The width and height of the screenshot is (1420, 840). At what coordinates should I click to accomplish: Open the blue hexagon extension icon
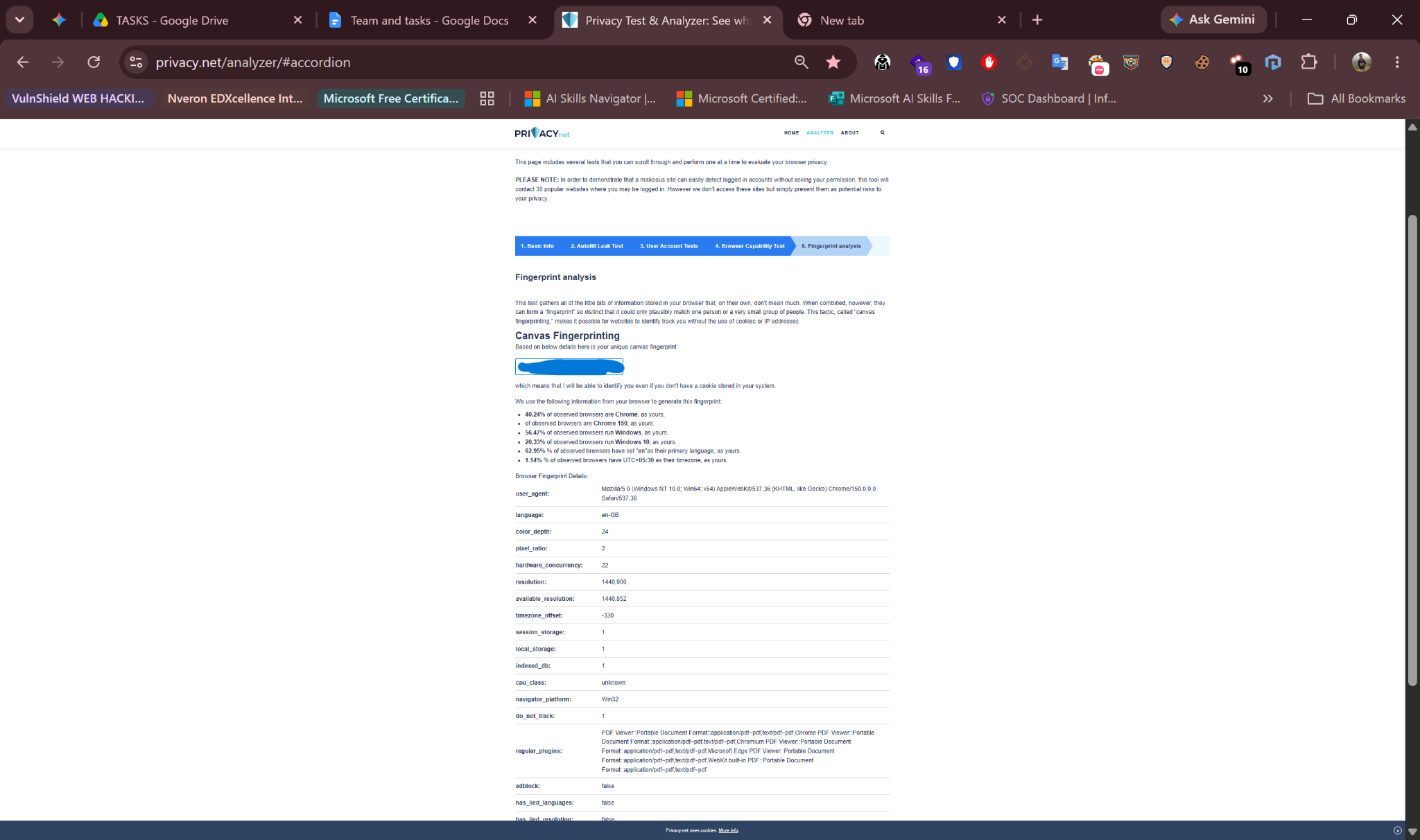point(1273,62)
